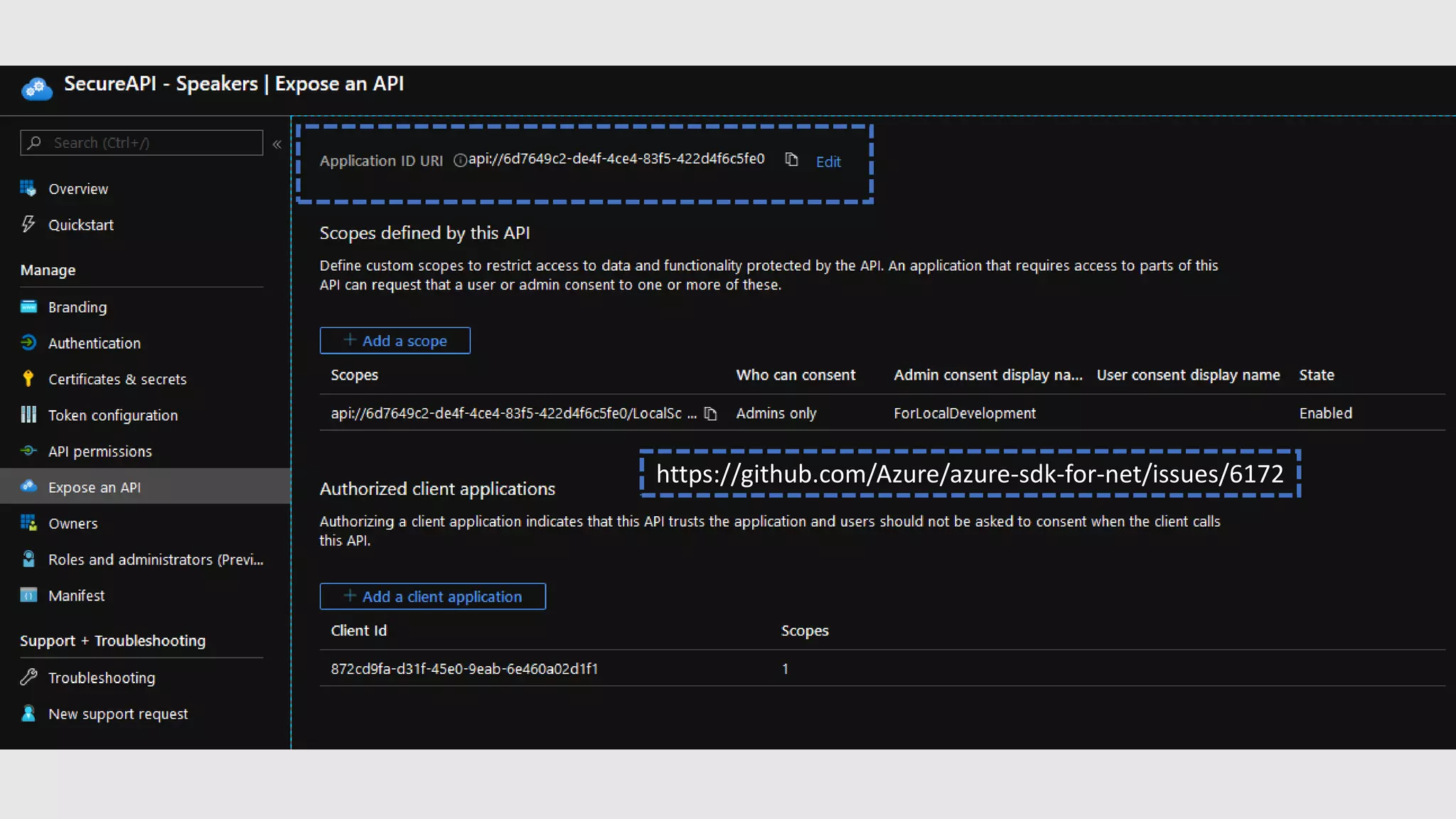Click the API permissions icon
The height and width of the screenshot is (819, 1456).
tap(28, 451)
